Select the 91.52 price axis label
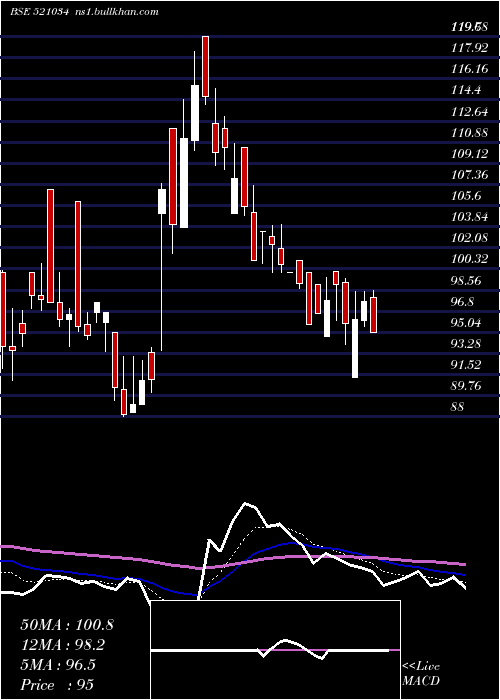500x700 pixels. point(466,365)
